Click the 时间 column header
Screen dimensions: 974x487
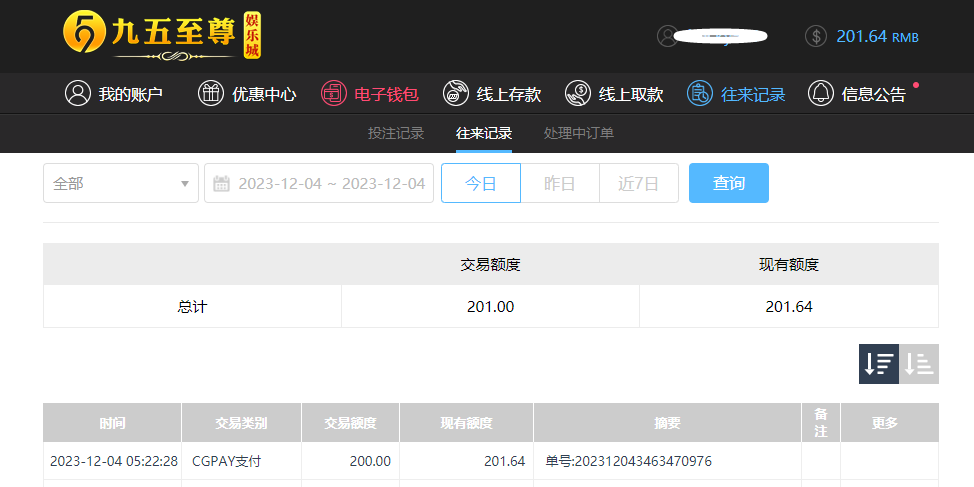112,423
